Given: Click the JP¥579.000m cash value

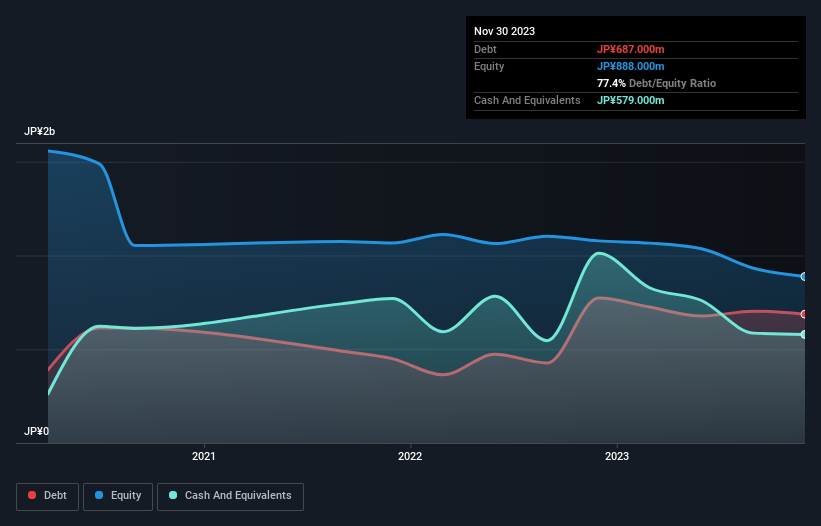Looking at the screenshot, I should coord(630,100).
